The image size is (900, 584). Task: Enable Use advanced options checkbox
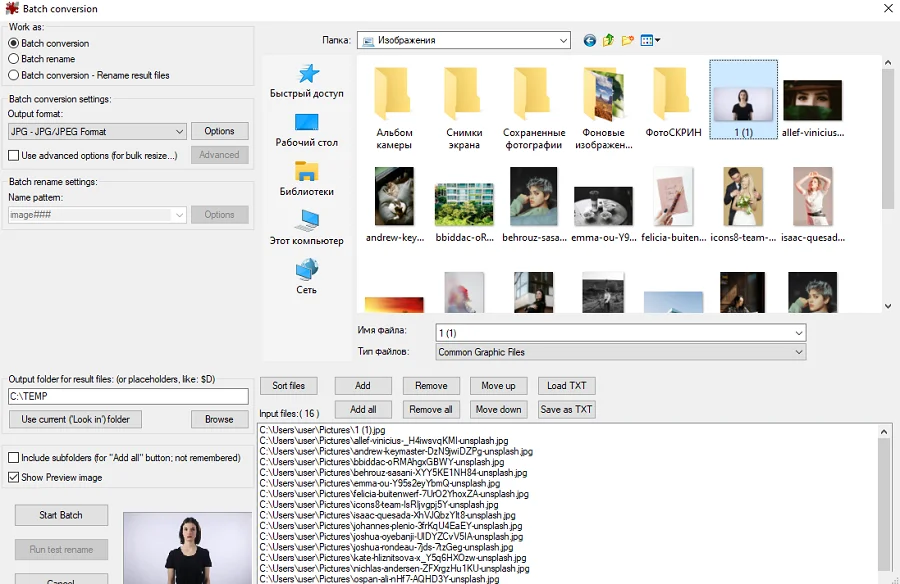14,155
